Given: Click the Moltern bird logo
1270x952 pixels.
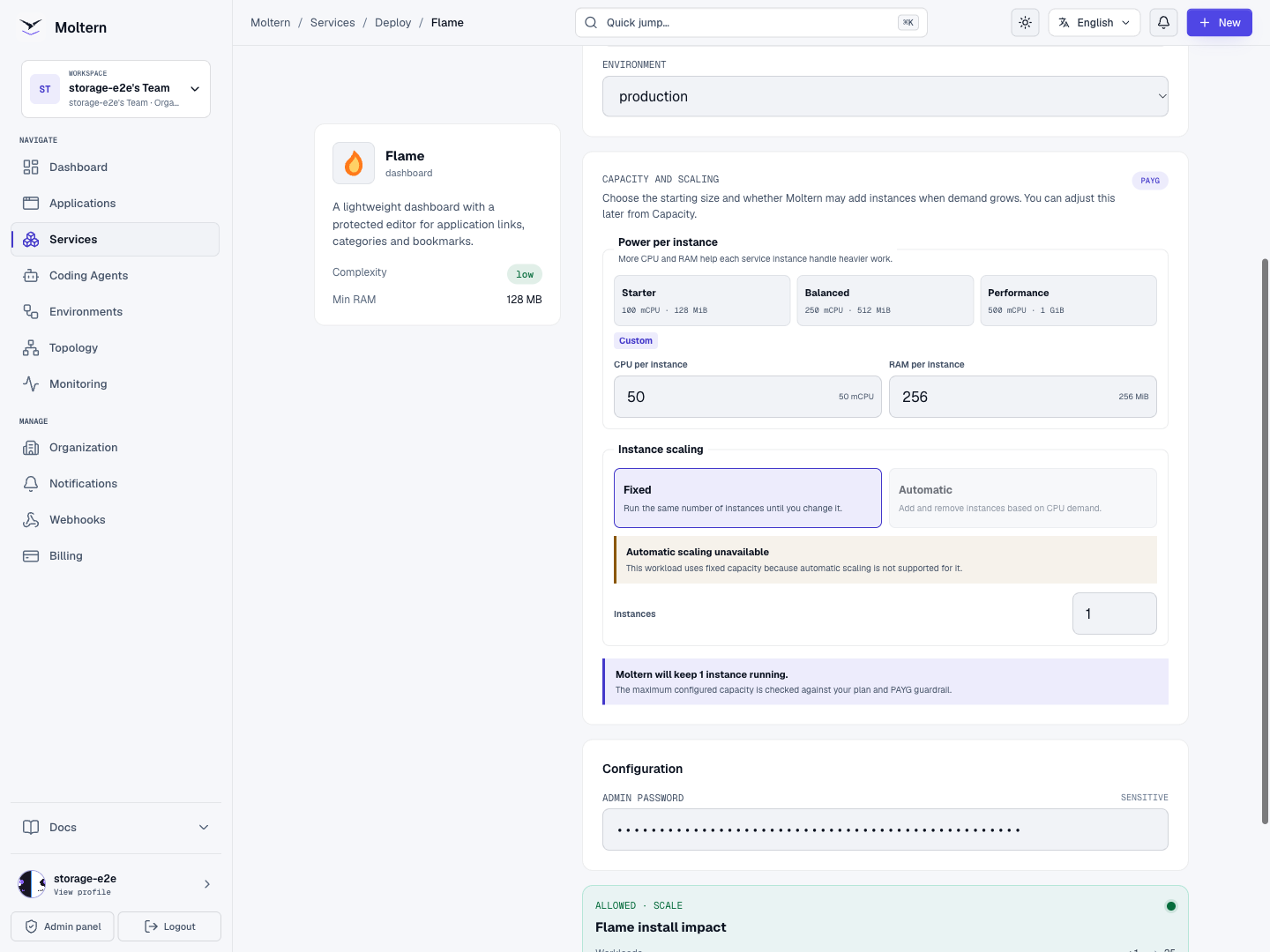Looking at the screenshot, I should (x=31, y=27).
